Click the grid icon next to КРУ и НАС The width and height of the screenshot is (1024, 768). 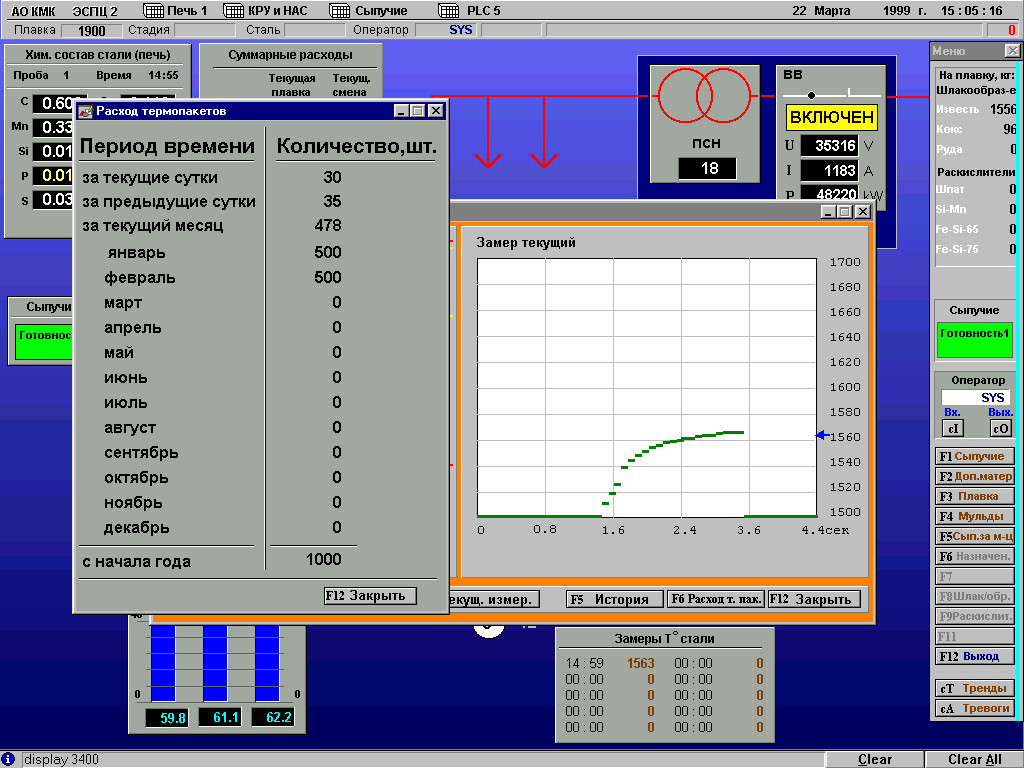coord(234,10)
